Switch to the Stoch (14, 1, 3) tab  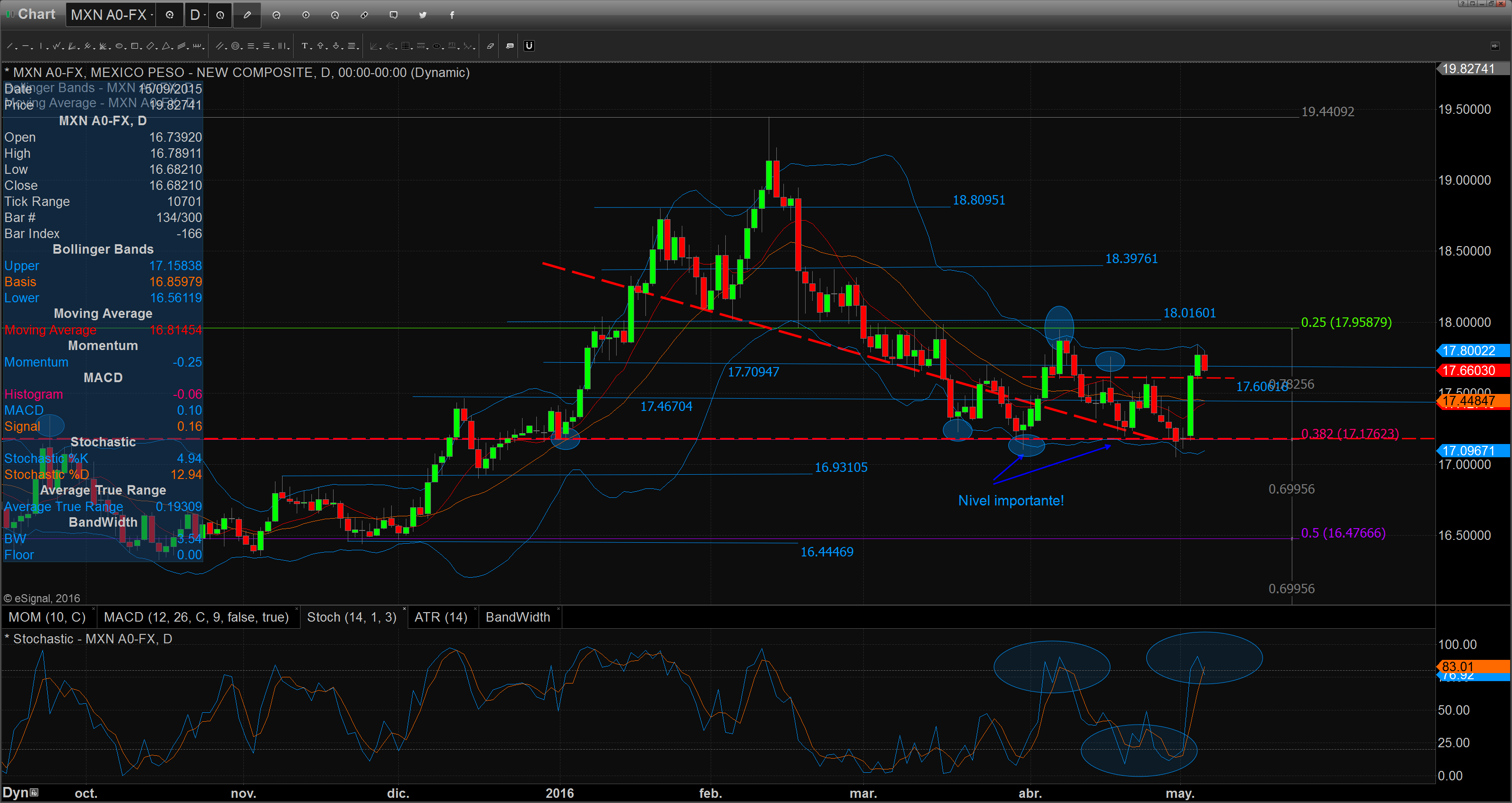coord(352,617)
